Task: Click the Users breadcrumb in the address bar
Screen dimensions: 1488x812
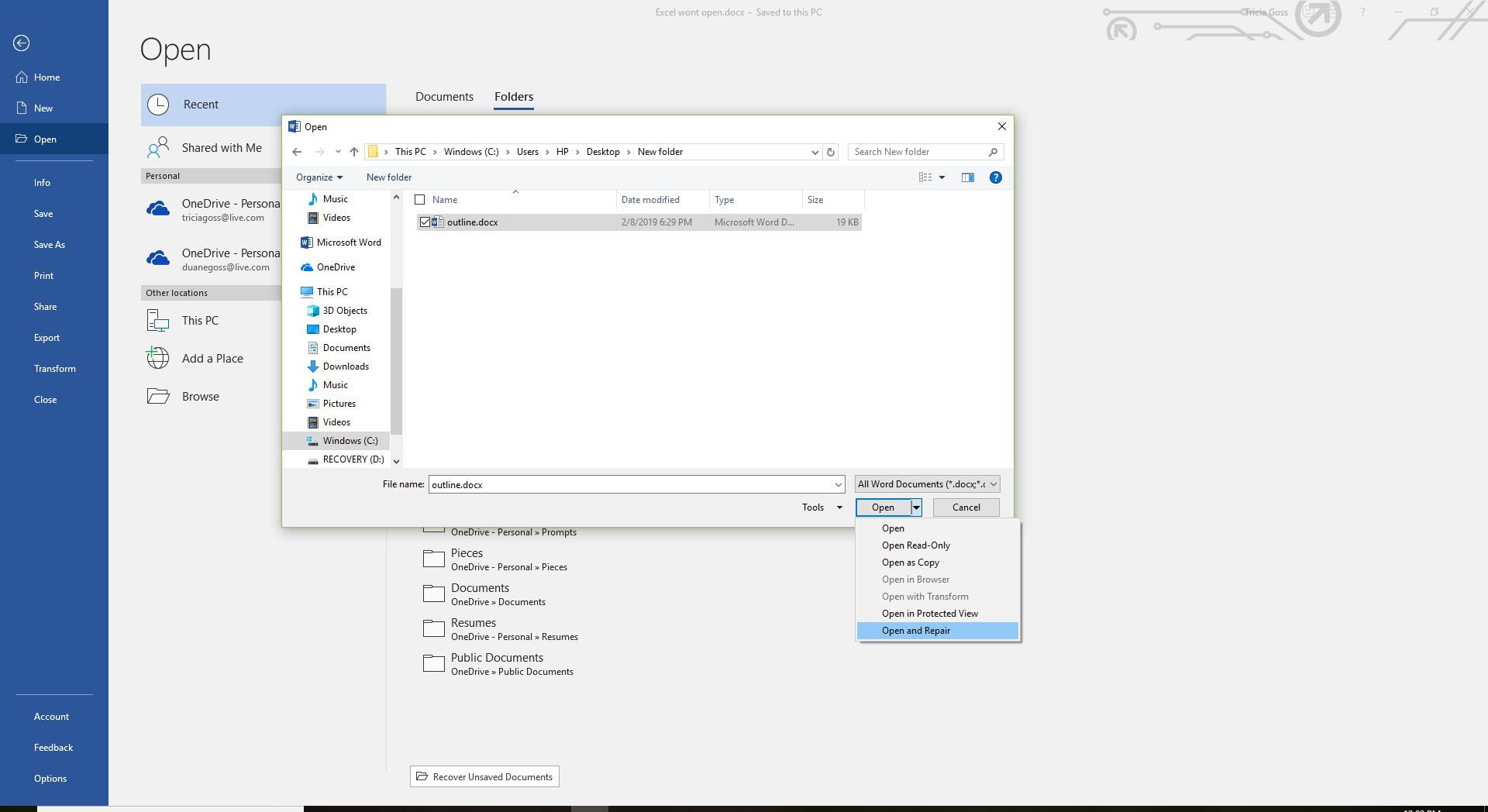Action: [528, 152]
